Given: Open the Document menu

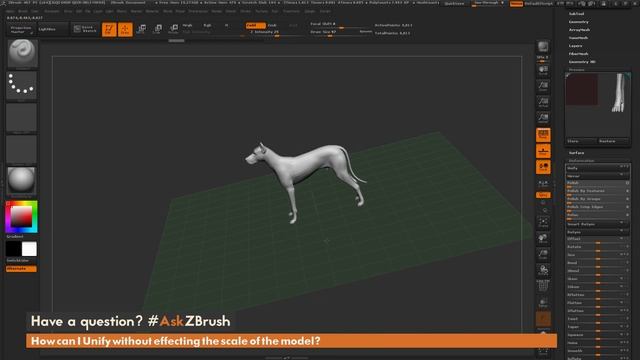Looking at the screenshot, I should point(52,11).
